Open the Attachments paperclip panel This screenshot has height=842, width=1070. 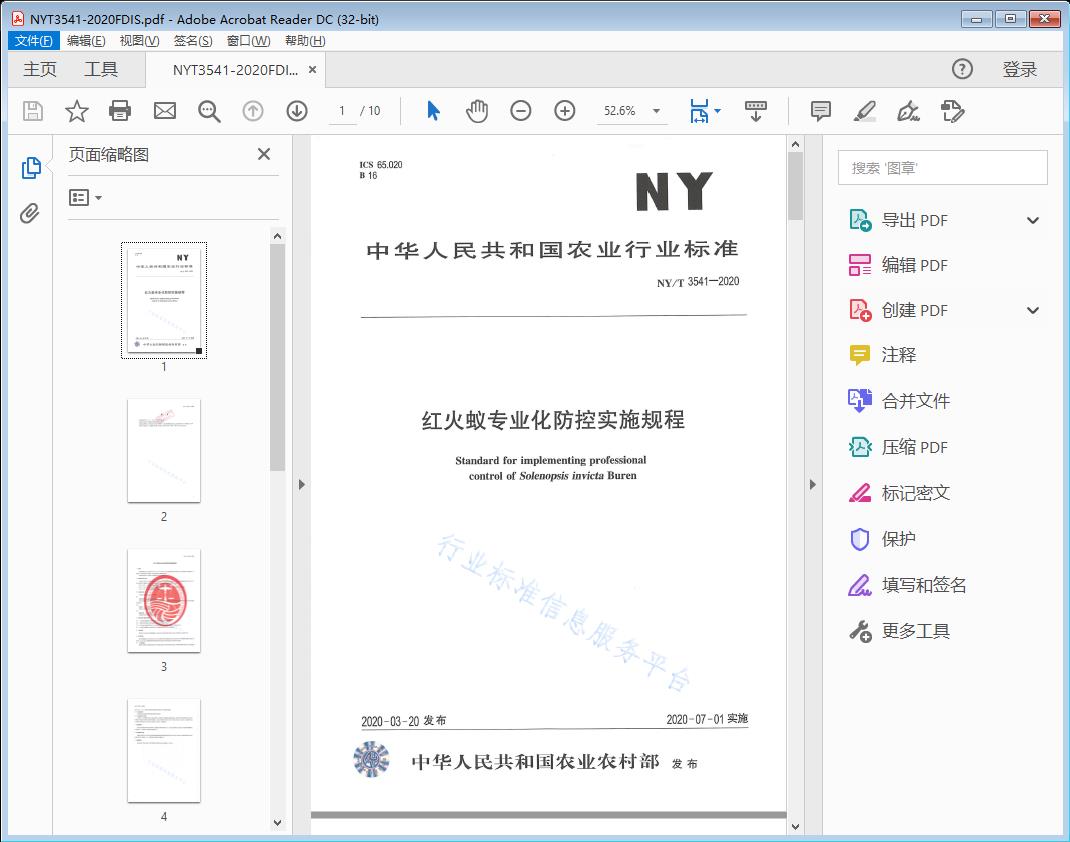coord(28,210)
